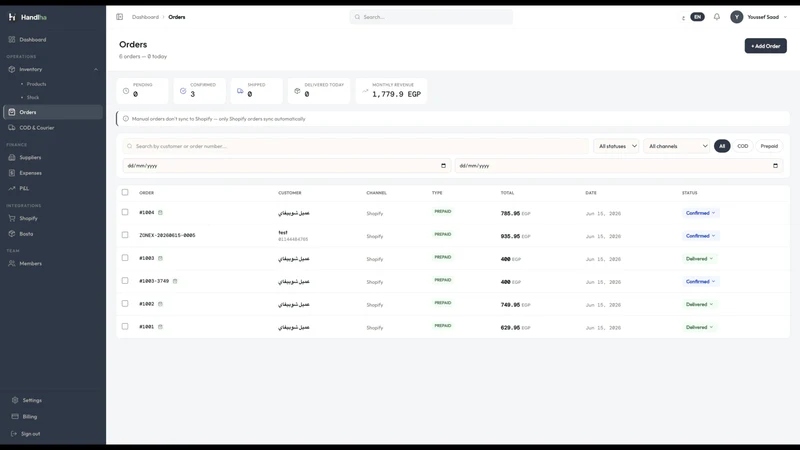Click the Pending clock icon
Viewport: 800px width, 450px height.
[126, 91]
